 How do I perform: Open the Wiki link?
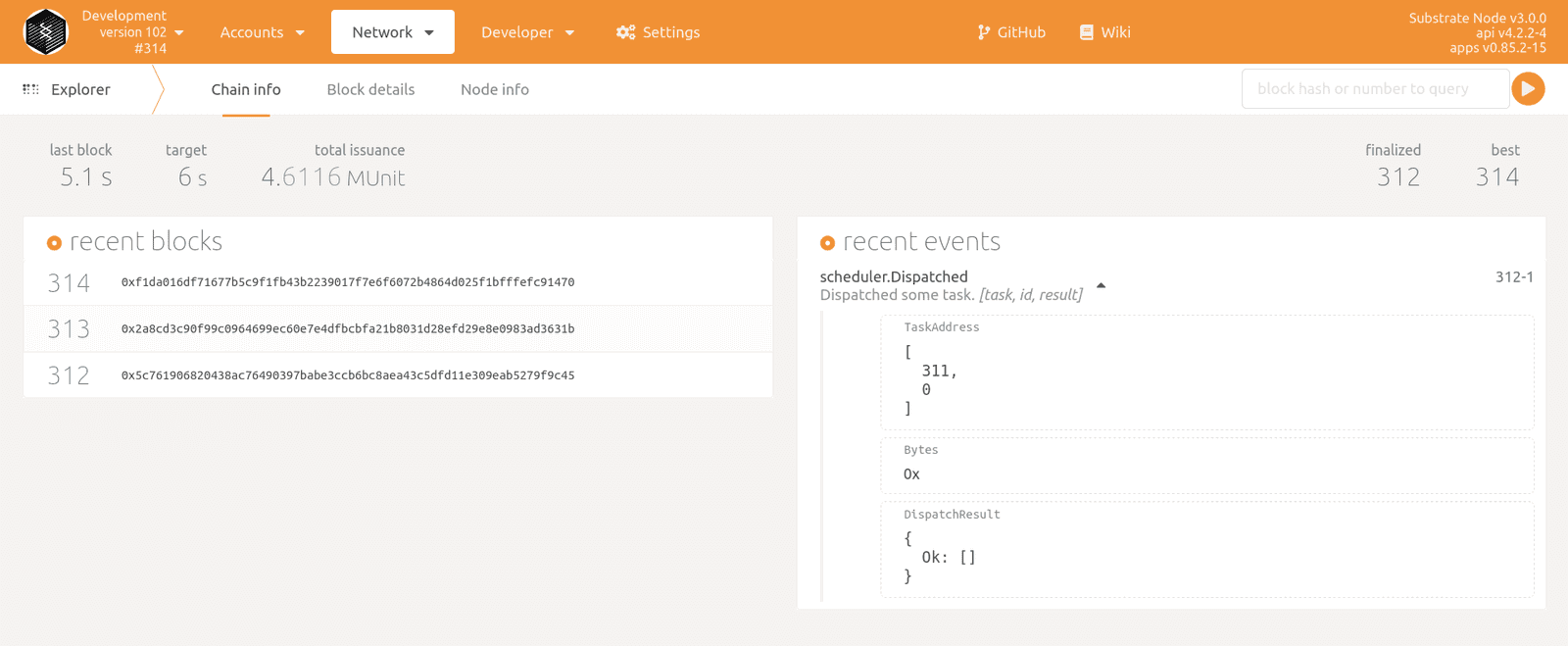pyautogui.click(x=1115, y=32)
